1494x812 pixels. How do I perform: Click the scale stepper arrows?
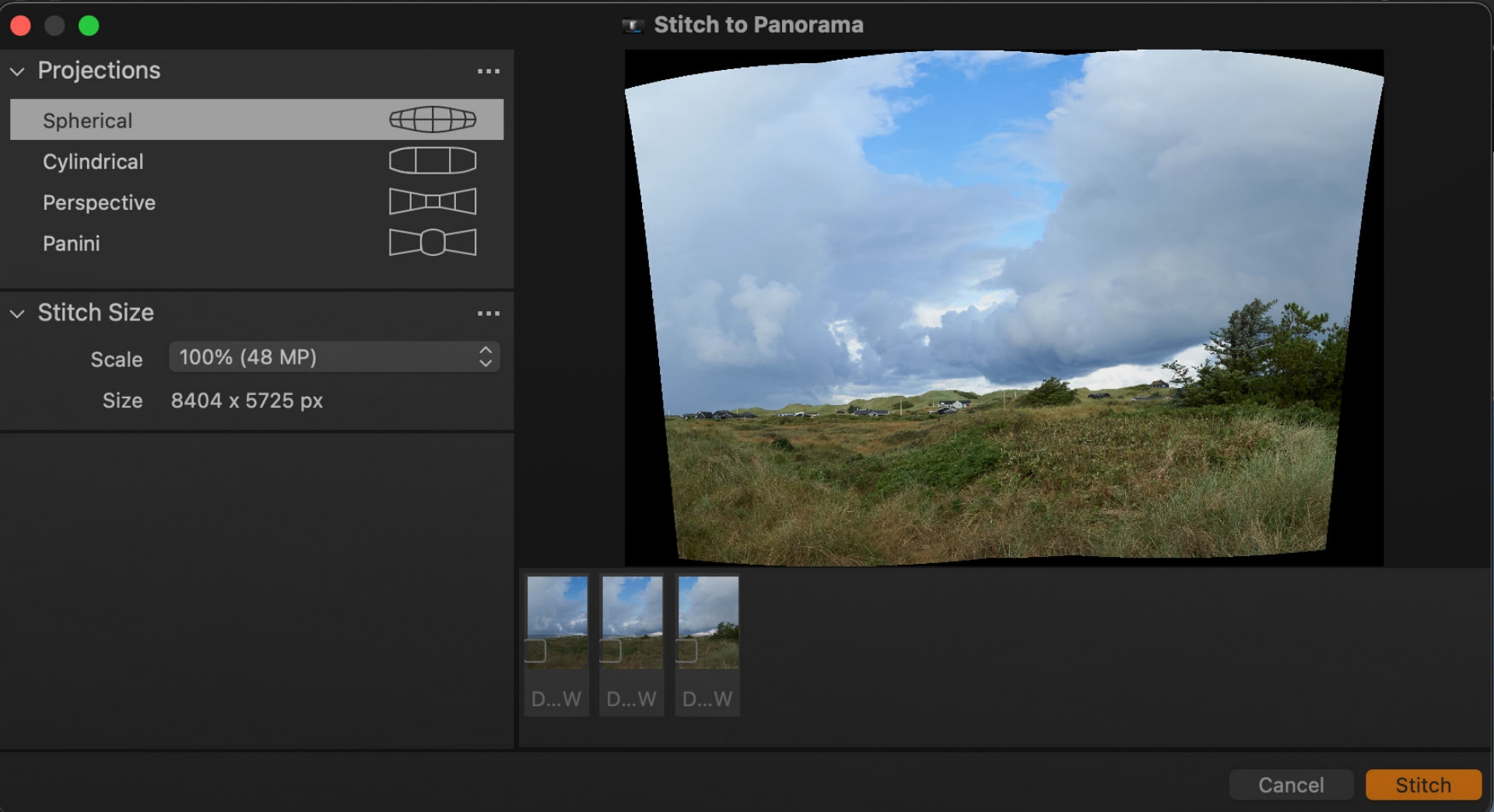(485, 356)
